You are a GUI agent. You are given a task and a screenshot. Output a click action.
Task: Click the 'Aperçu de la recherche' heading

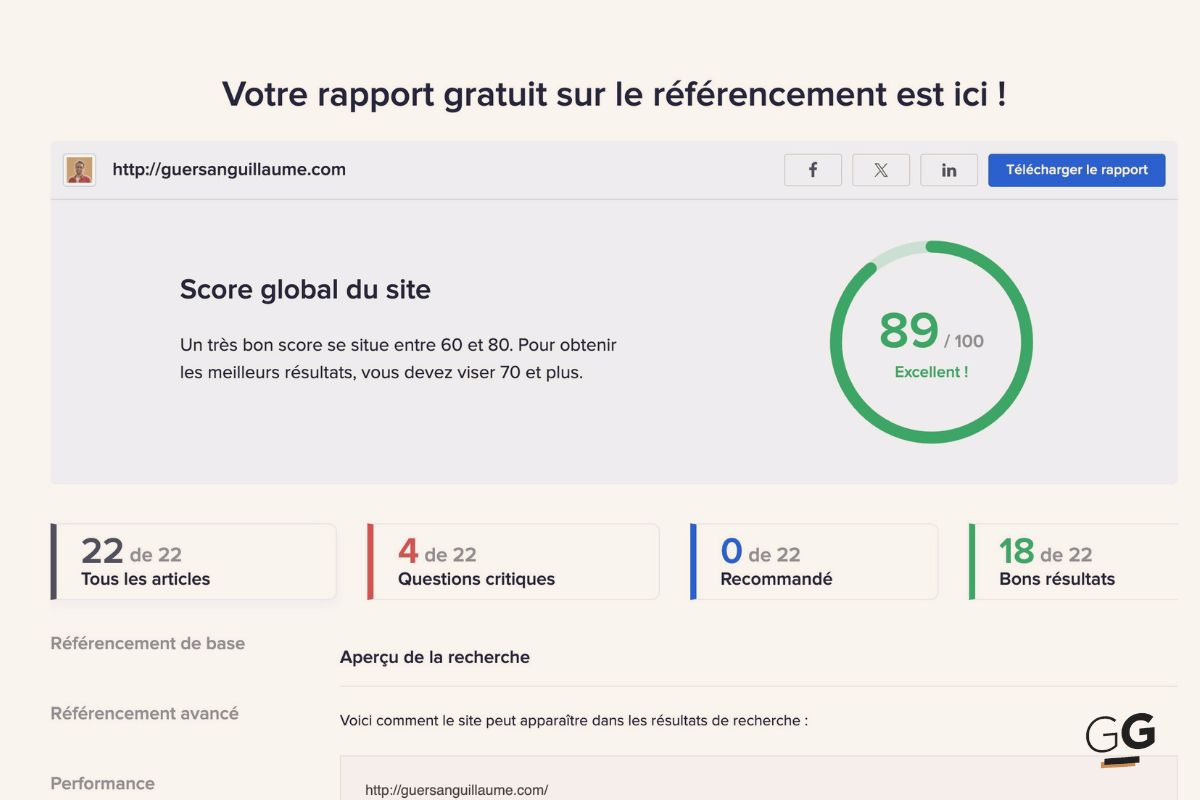pos(434,657)
